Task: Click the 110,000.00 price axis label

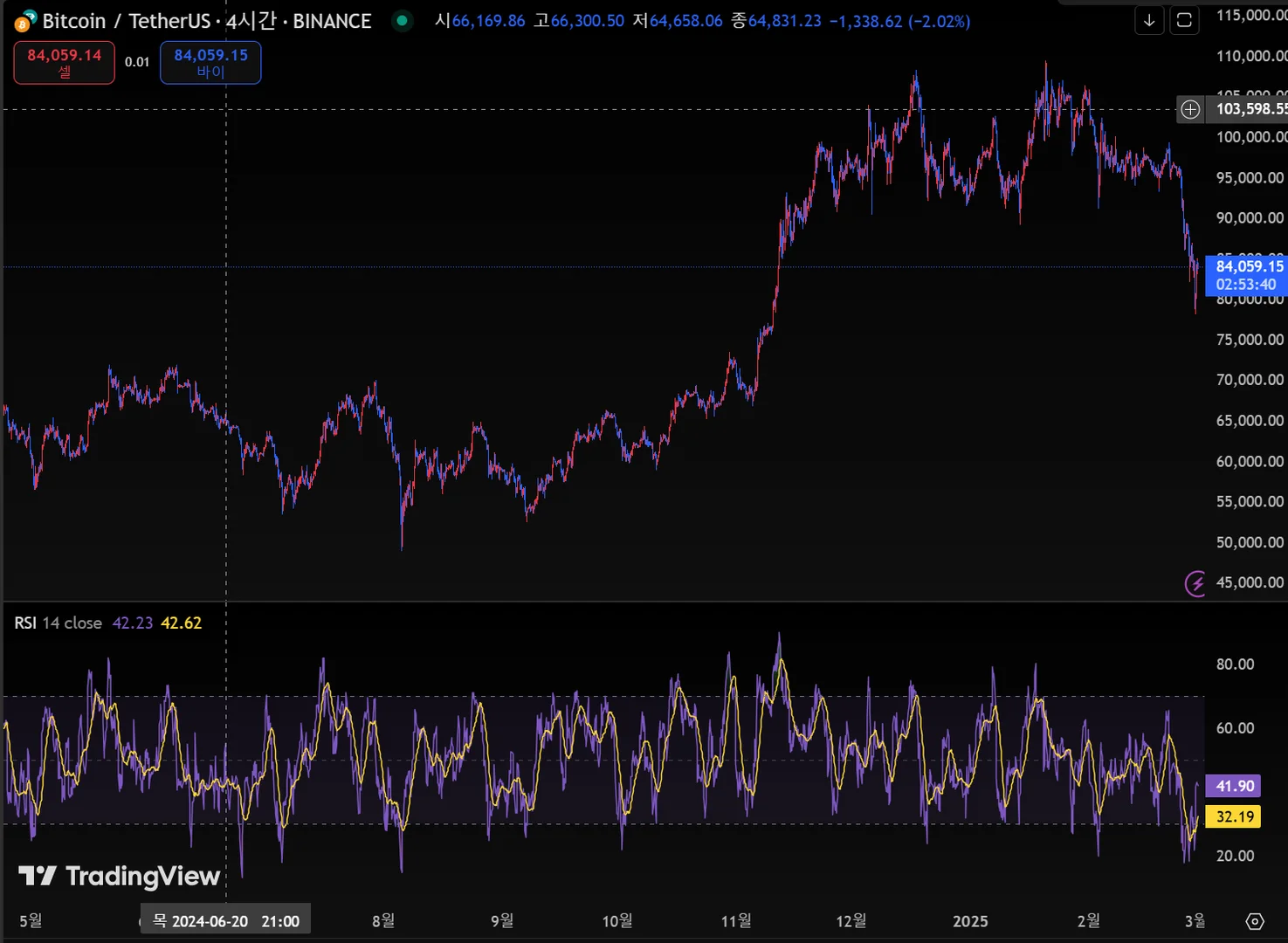Action: pyautogui.click(x=1251, y=56)
